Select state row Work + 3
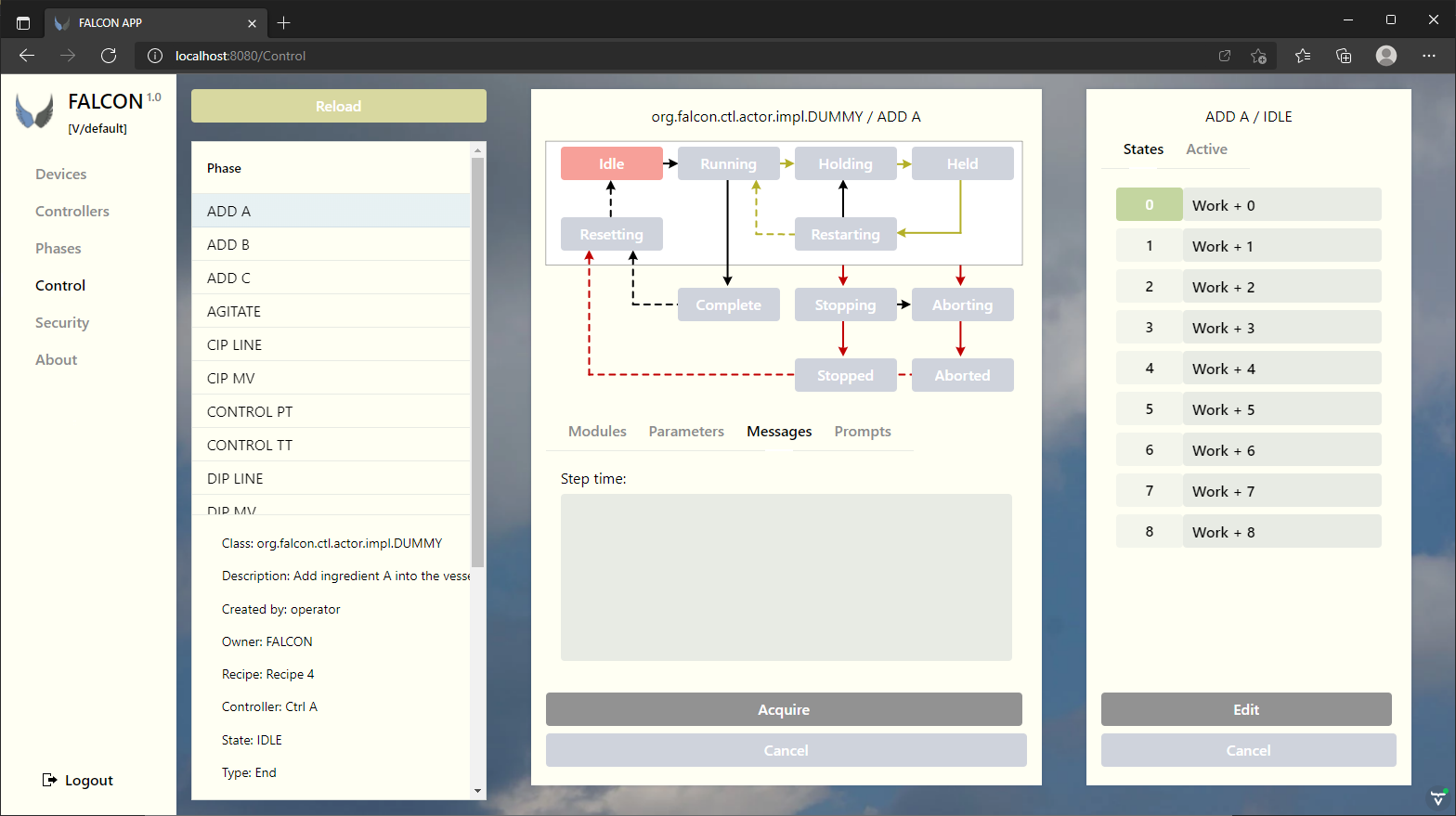 tap(1282, 328)
